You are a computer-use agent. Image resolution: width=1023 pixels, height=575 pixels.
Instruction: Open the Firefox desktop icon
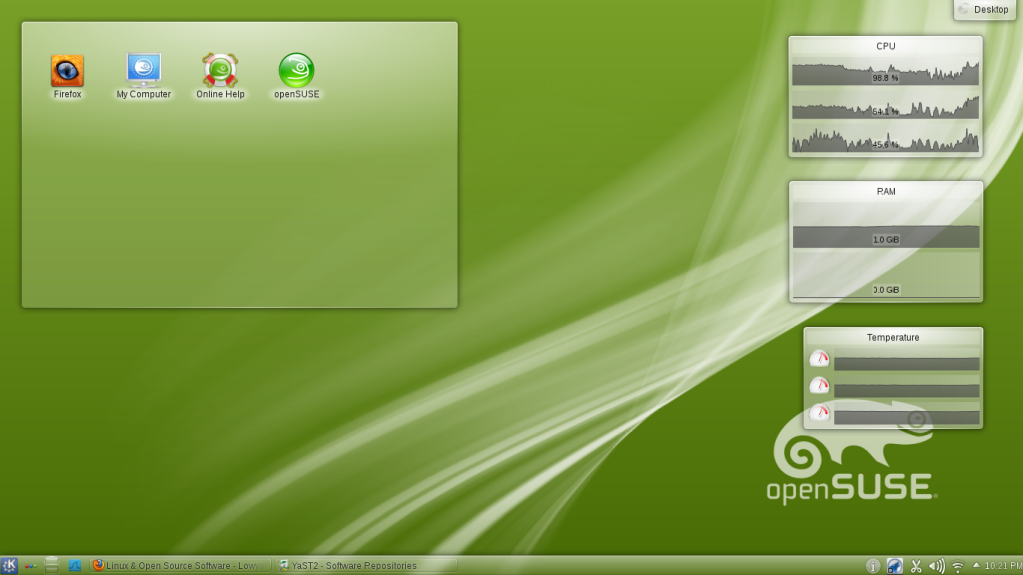pos(67,71)
